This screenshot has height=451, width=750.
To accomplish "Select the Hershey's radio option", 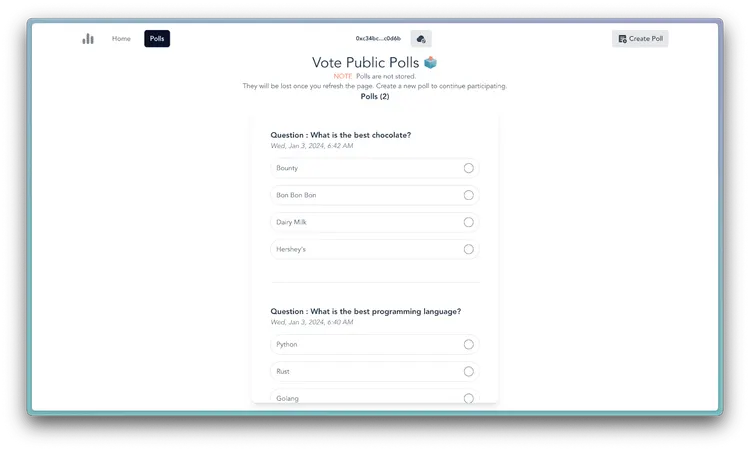I will [x=469, y=249].
